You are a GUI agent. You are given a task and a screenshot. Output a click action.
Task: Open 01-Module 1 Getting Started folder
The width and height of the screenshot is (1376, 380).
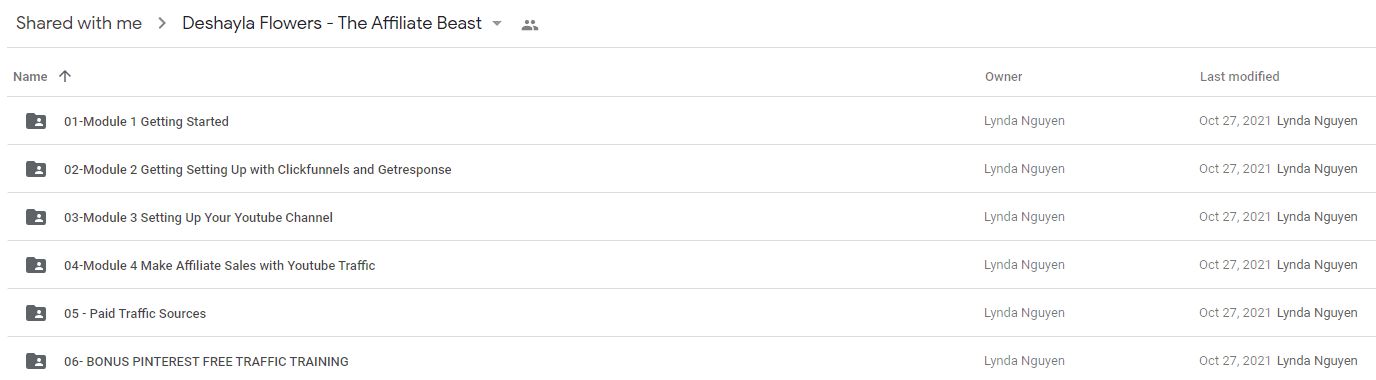(146, 121)
